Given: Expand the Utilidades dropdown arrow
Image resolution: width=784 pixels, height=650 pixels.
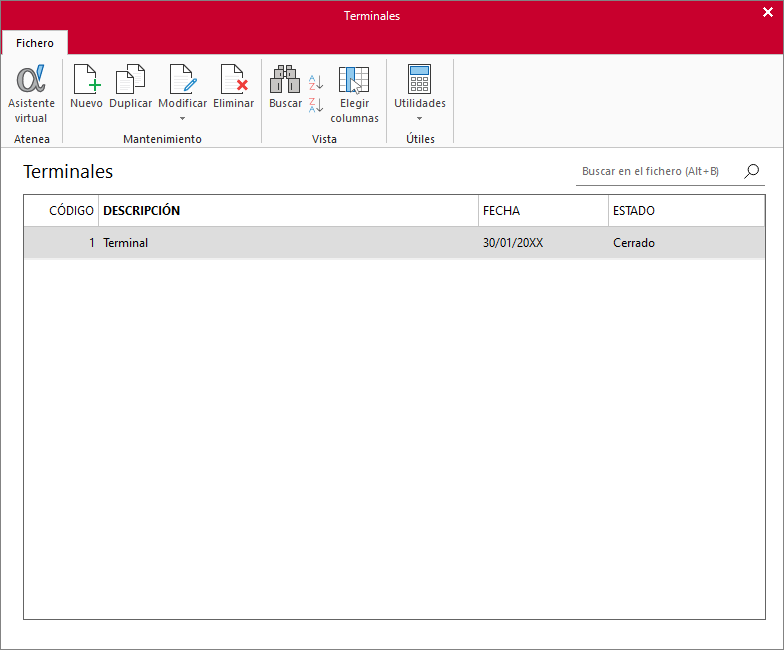Looking at the screenshot, I should coord(420,118).
